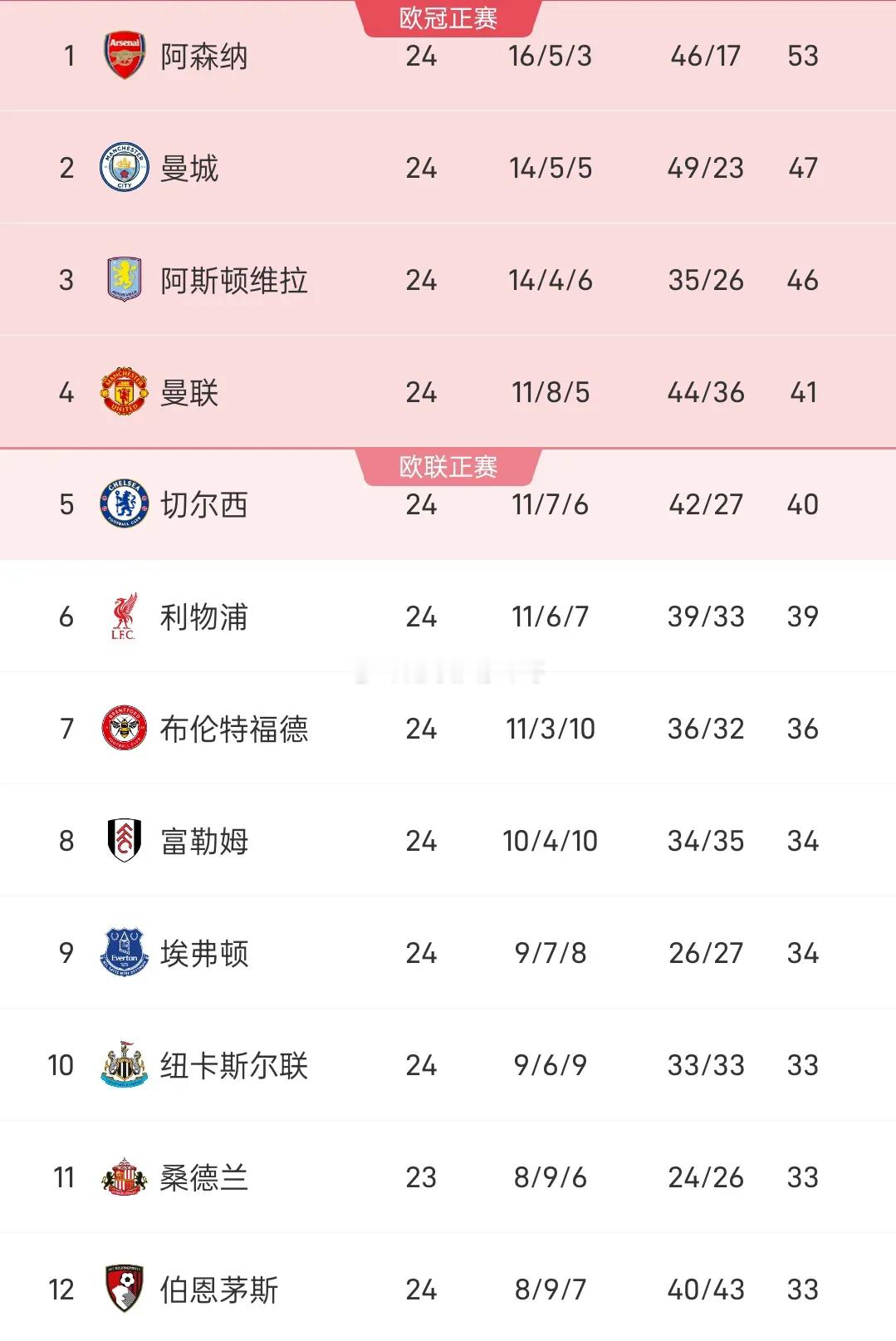Click the Liverpool LFC crest
This screenshot has height=1341, width=896.
pos(125,616)
